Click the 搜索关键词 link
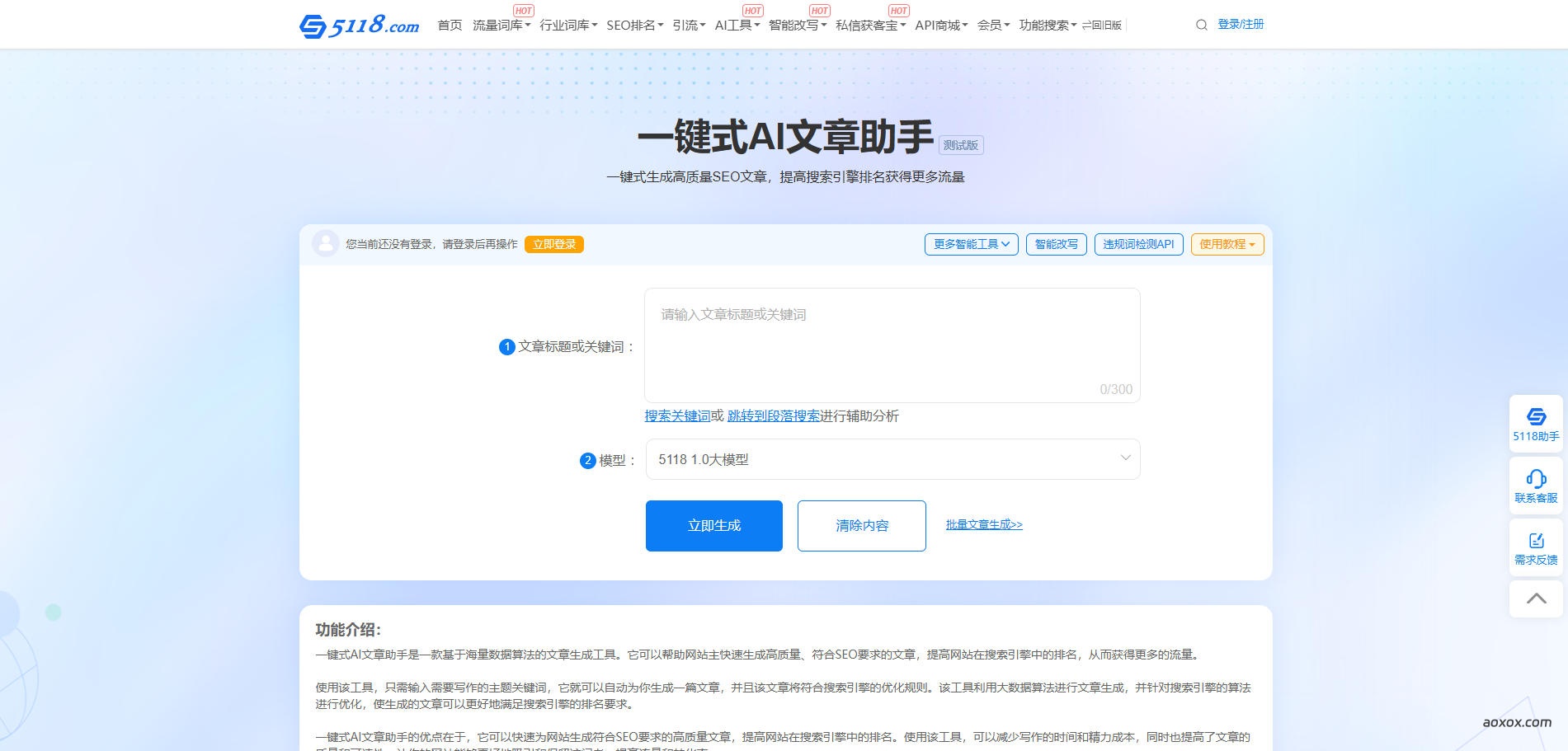The height and width of the screenshot is (751, 1568). pos(676,416)
